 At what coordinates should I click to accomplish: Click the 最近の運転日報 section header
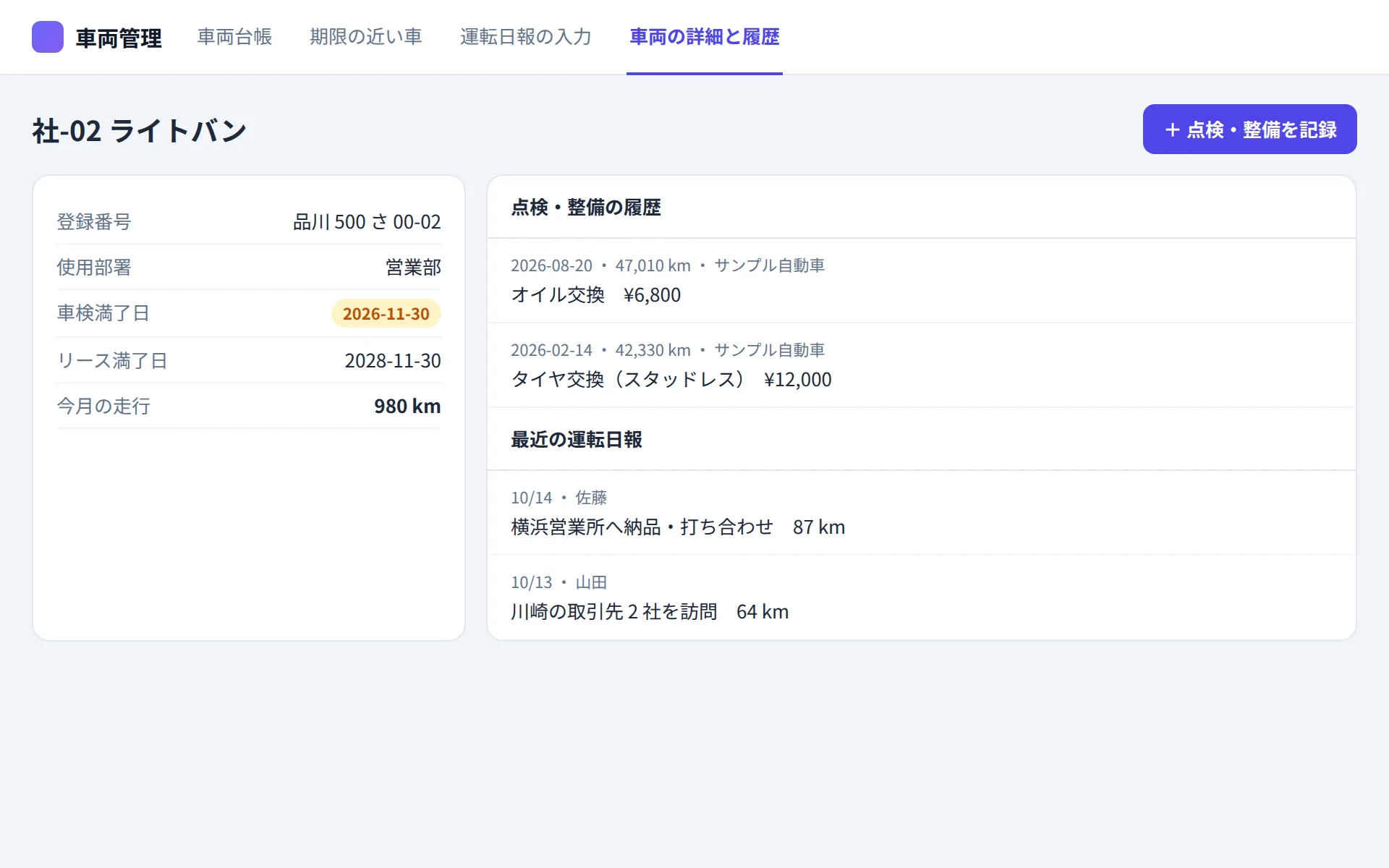coord(577,441)
